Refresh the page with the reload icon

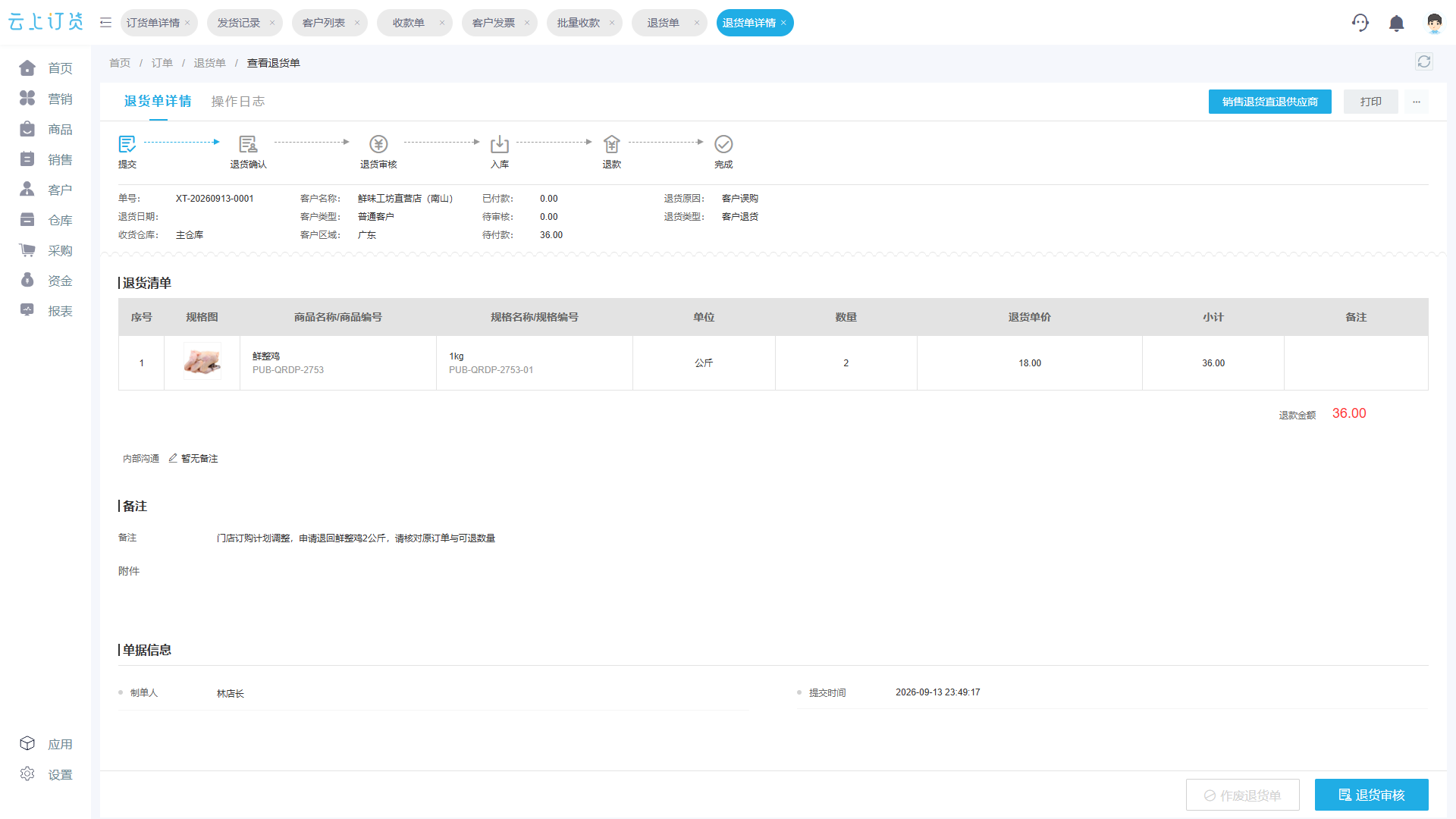(x=1424, y=62)
